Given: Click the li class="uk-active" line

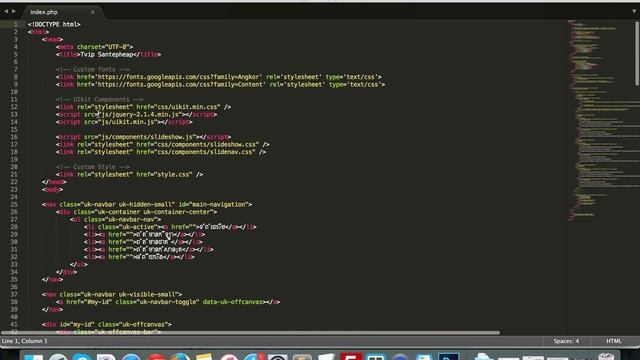Looking at the screenshot, I should (170, 227).
